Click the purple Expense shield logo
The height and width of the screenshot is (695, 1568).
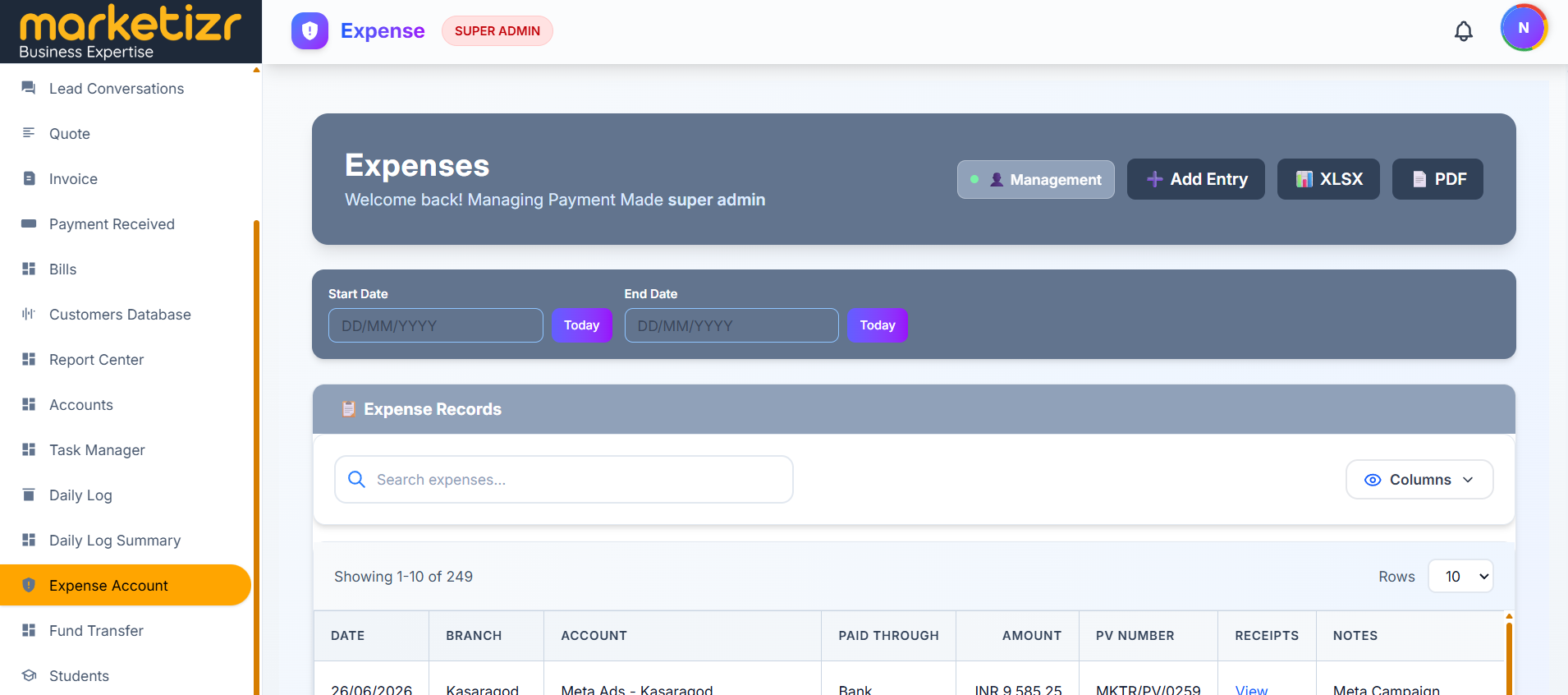pyautogui.click(x=309, y=31)
